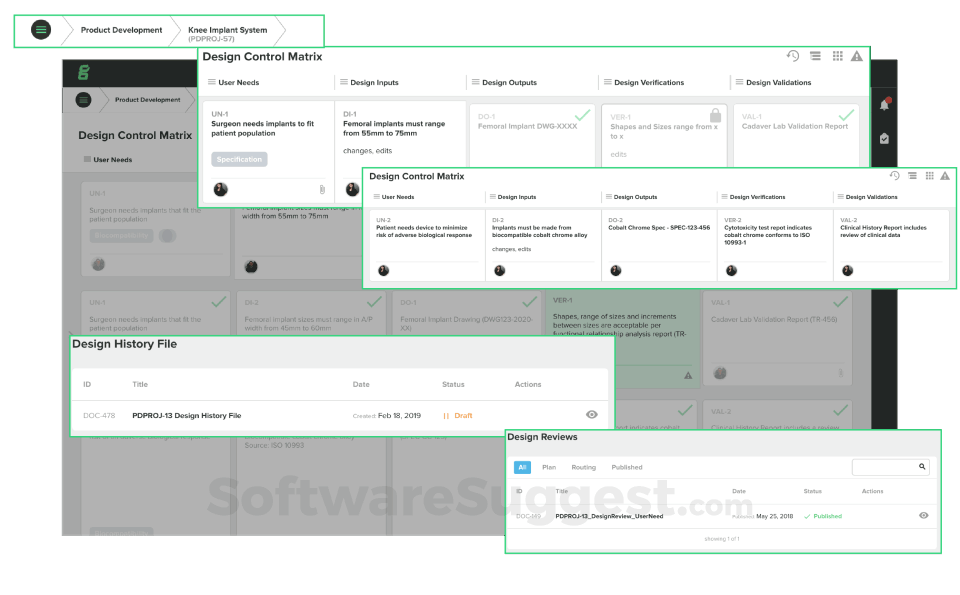Open User Needs column menu above UN-1 Surgeon card
This screenshot has height=595, width=960.
pyautogui.click(x=211, y=82)
